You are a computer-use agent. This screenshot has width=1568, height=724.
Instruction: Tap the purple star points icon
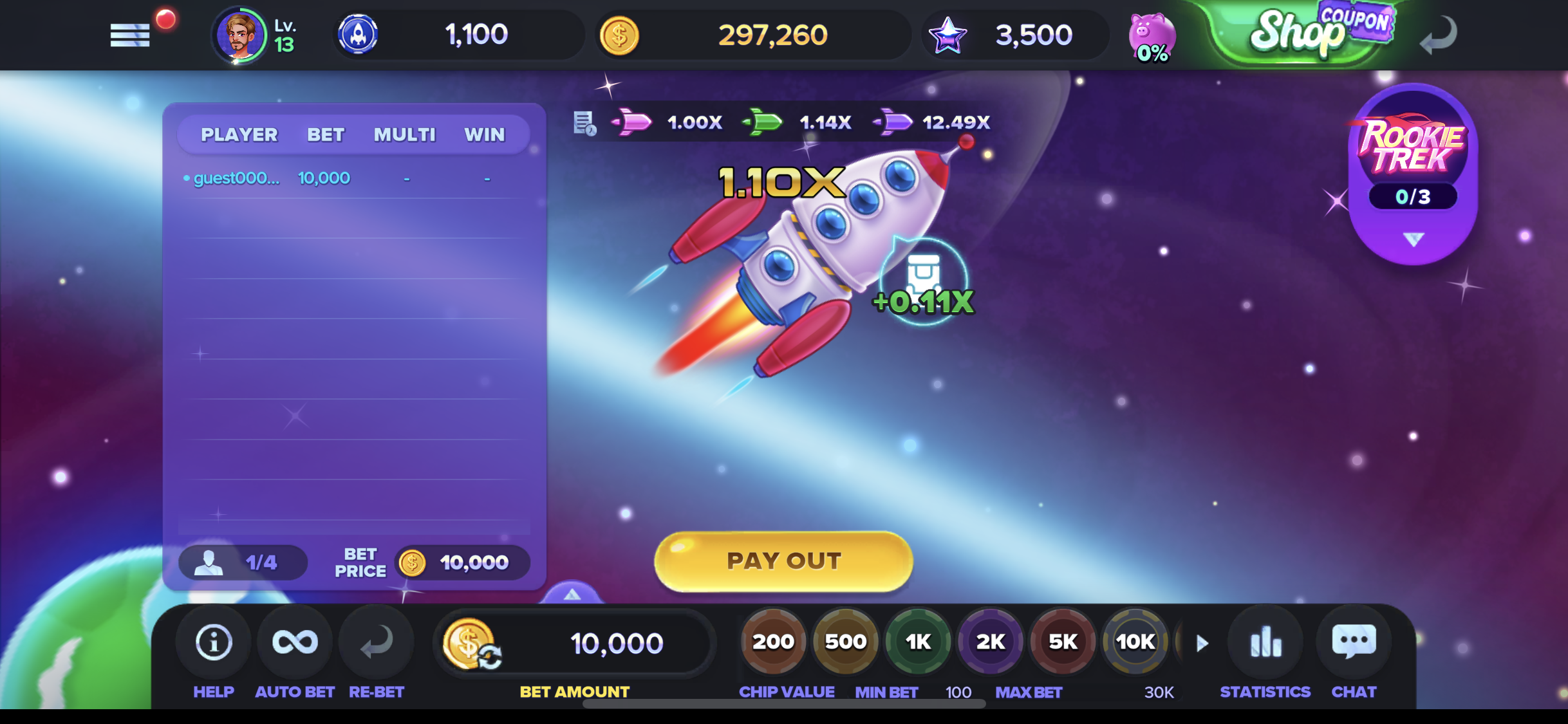[947, 35]
